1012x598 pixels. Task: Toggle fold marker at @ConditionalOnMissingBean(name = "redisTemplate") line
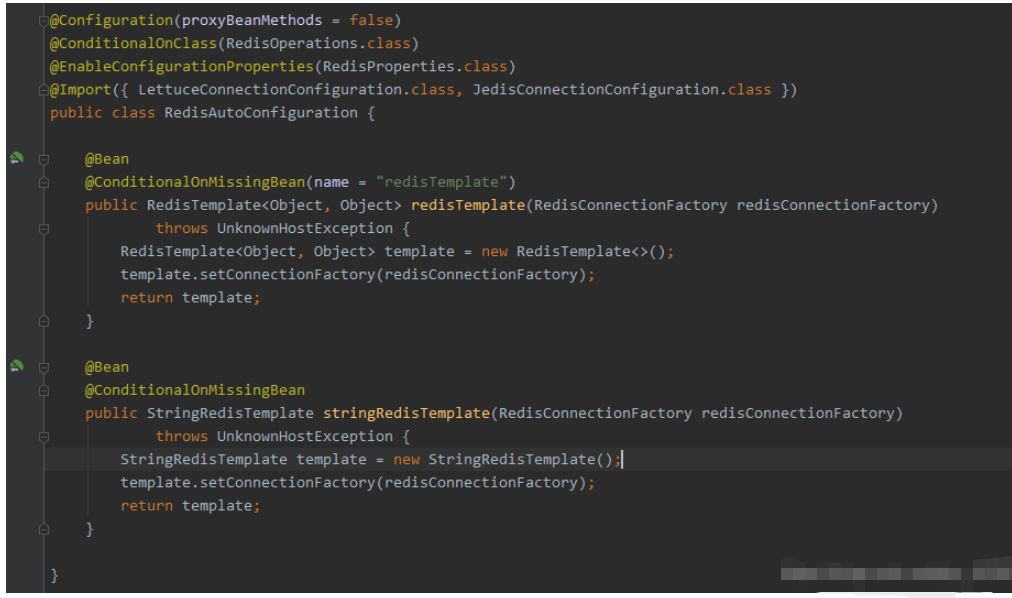(x=43, y=183)
